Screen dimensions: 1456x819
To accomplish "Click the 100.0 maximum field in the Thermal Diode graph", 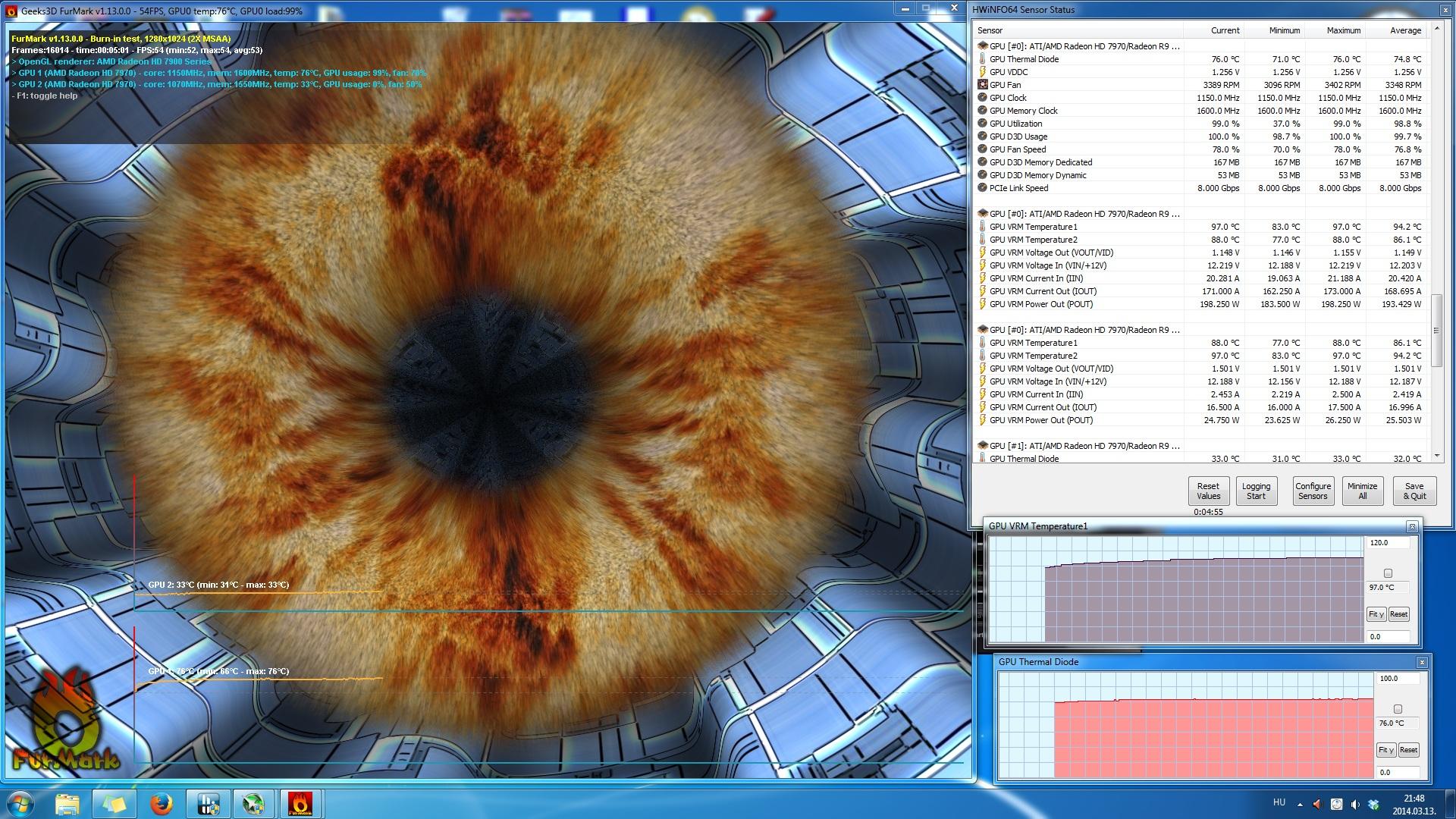I will click(1398, 679).
